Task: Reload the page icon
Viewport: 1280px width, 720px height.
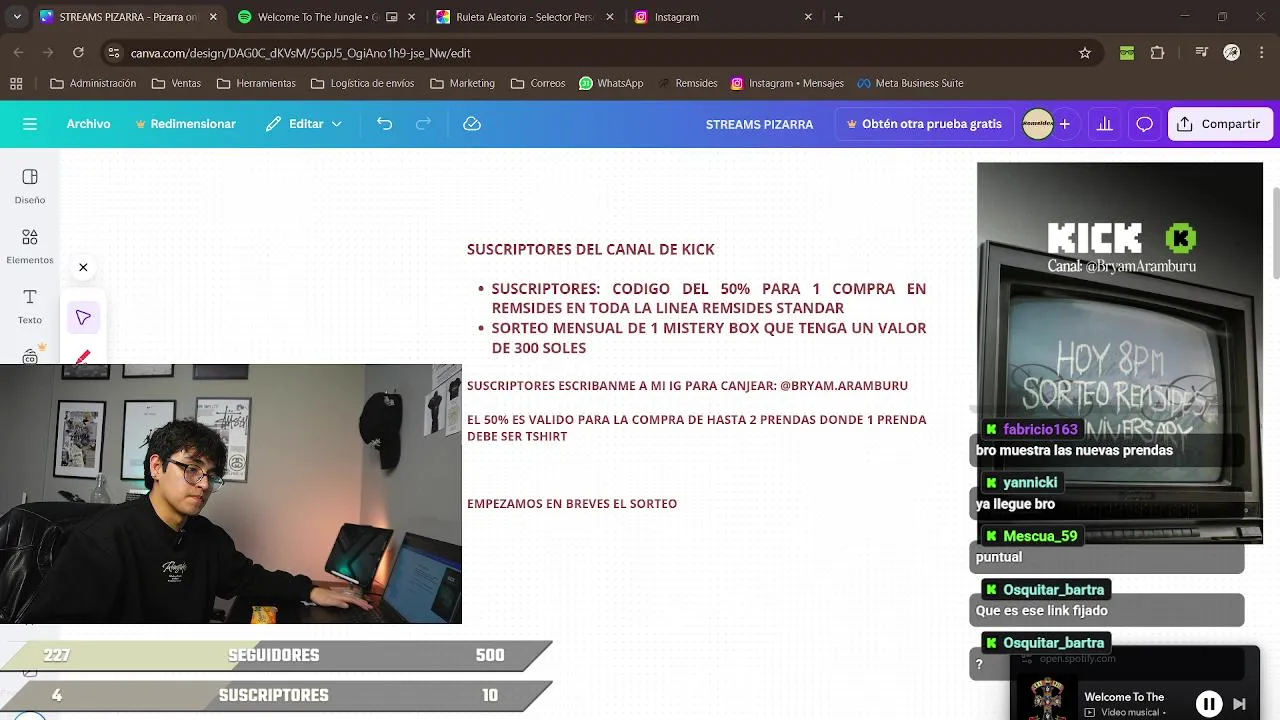Action: (x=79, y=53)
